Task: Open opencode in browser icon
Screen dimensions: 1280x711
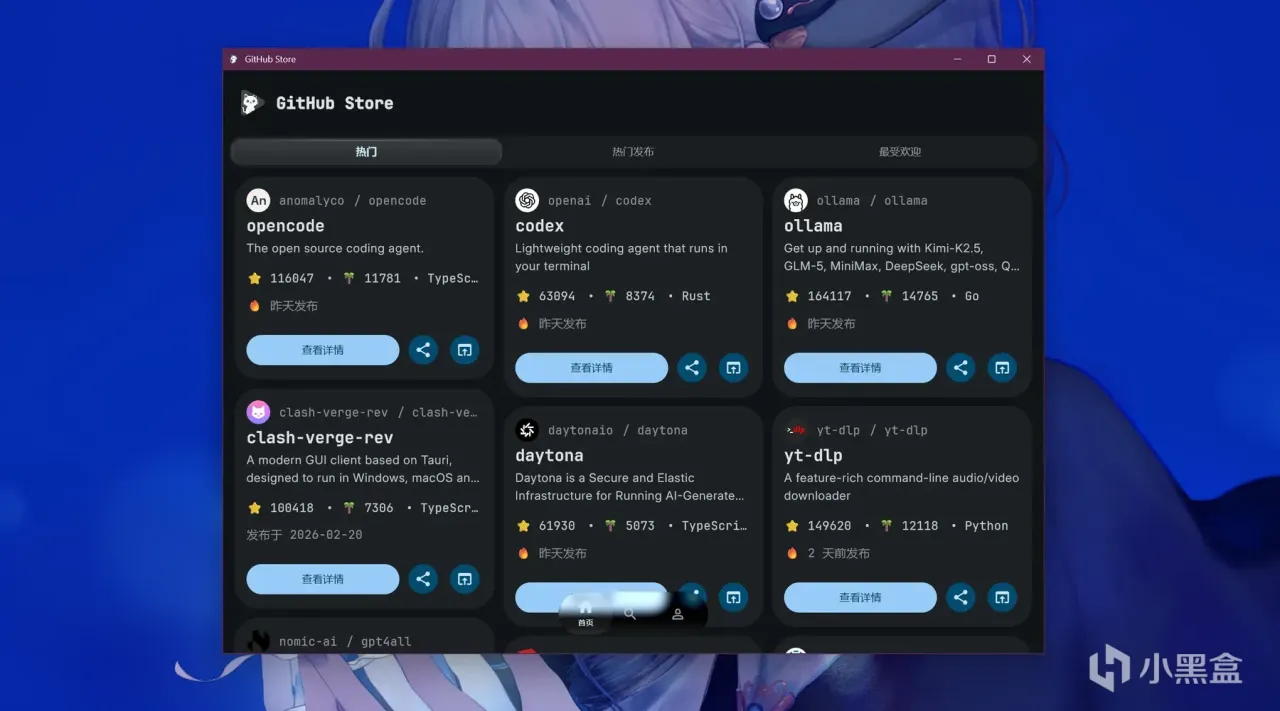Action: click(464, 350)
